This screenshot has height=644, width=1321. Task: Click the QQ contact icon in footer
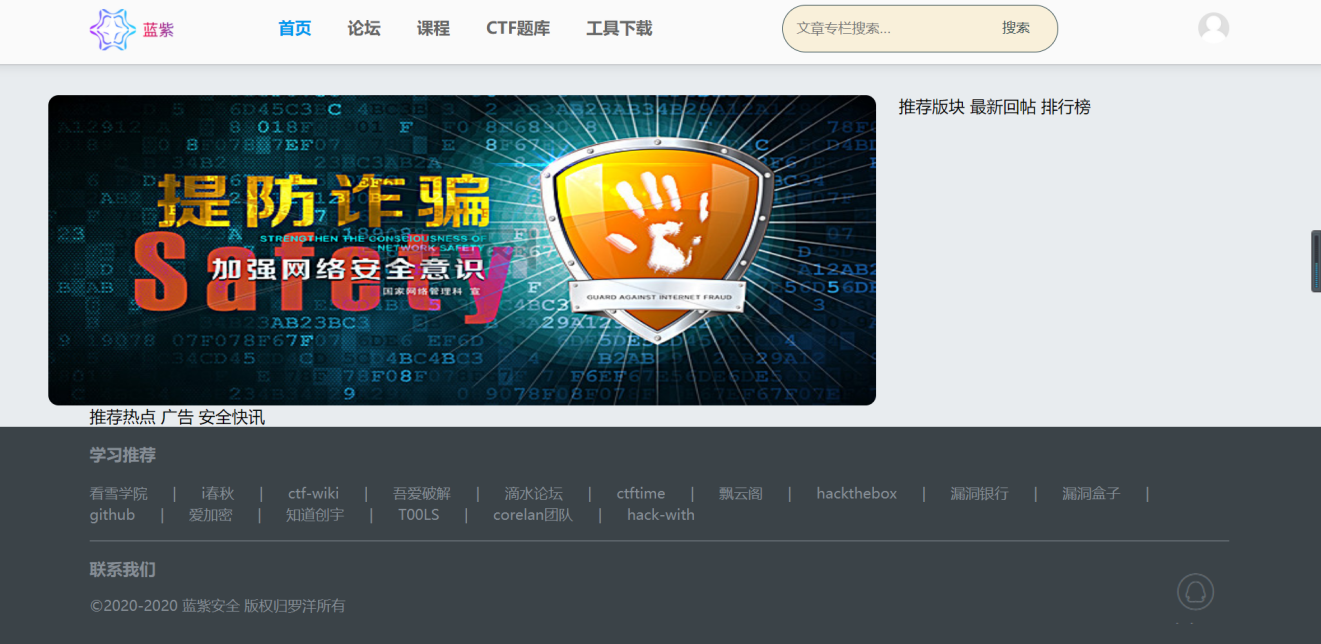click(x=1195, y=593)
